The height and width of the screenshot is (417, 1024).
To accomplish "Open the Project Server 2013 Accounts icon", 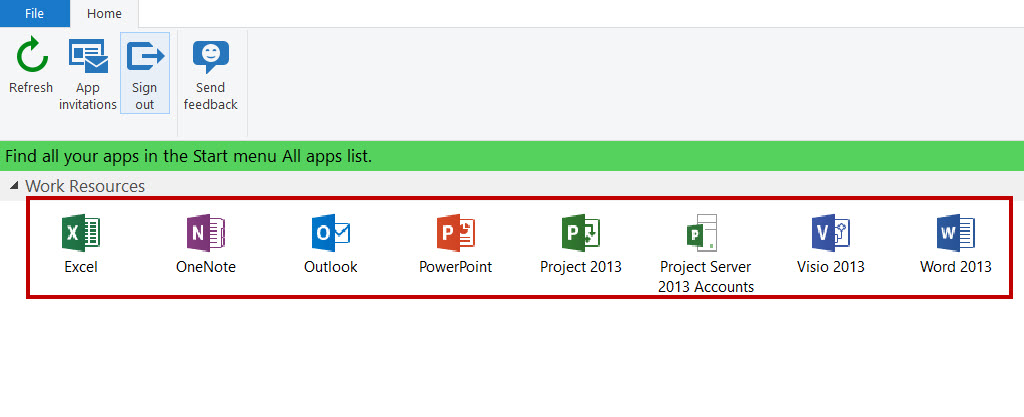I will click(703, 233).
